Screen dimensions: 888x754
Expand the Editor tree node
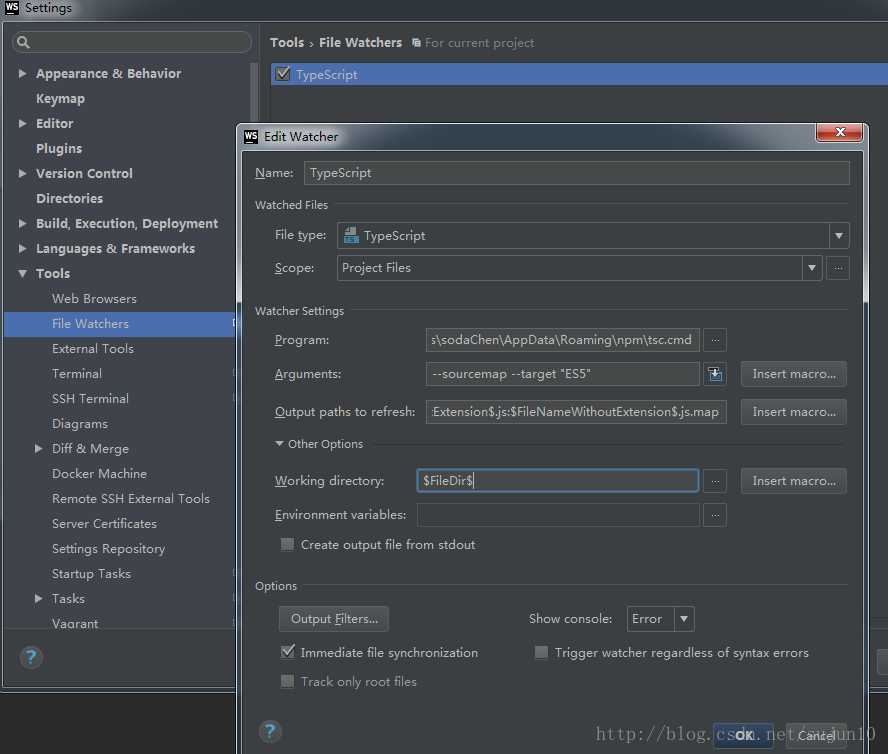[22, 123]
